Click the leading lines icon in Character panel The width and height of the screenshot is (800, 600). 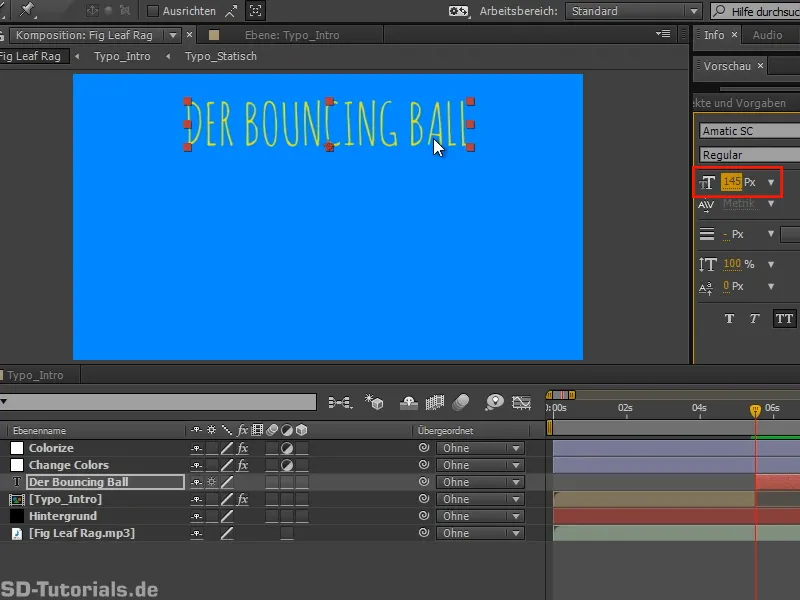[707, 234]
